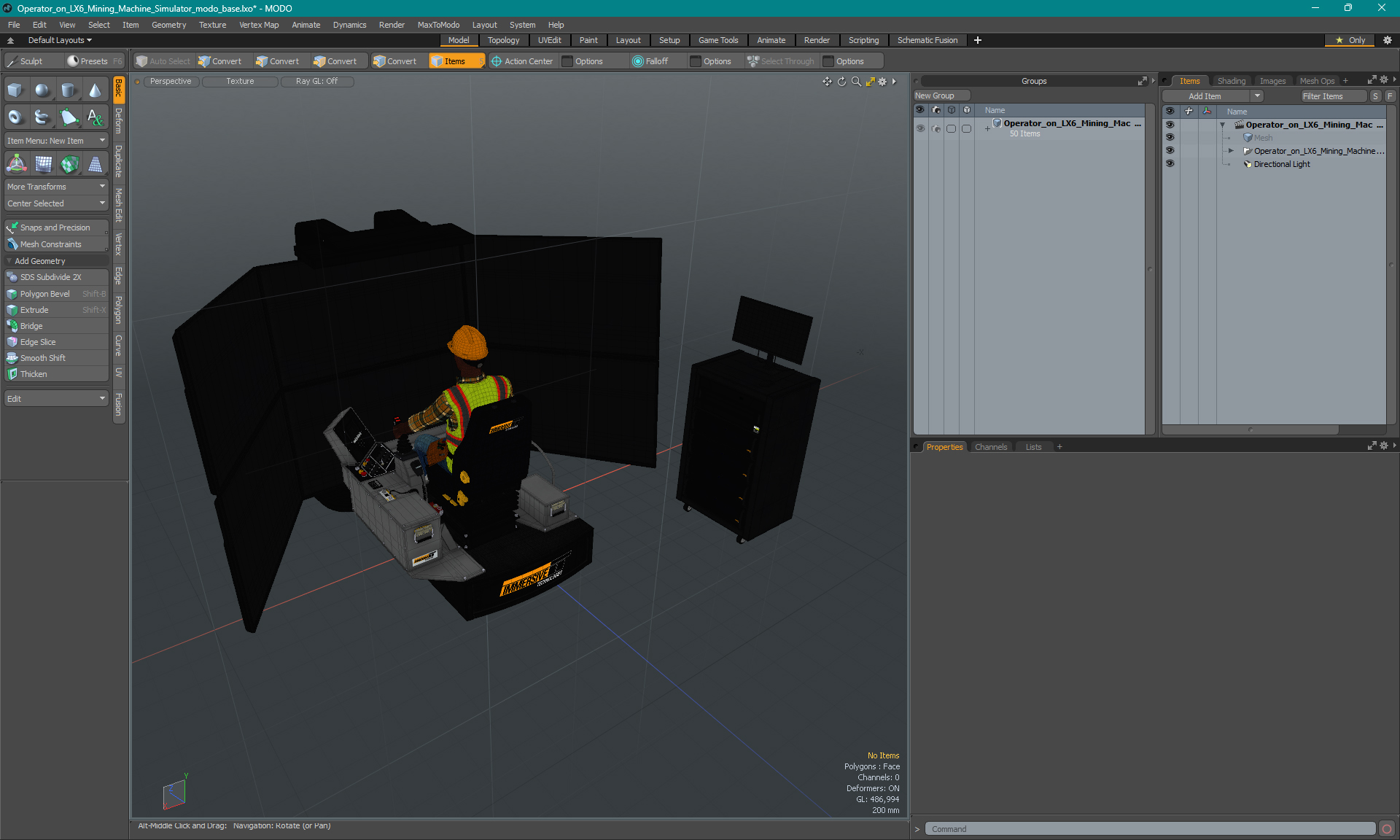Toggle the Only star button
Image resolution: width=1400 pixels, height=840 pixels.
pyautogui.click(x=1350, y=40)
